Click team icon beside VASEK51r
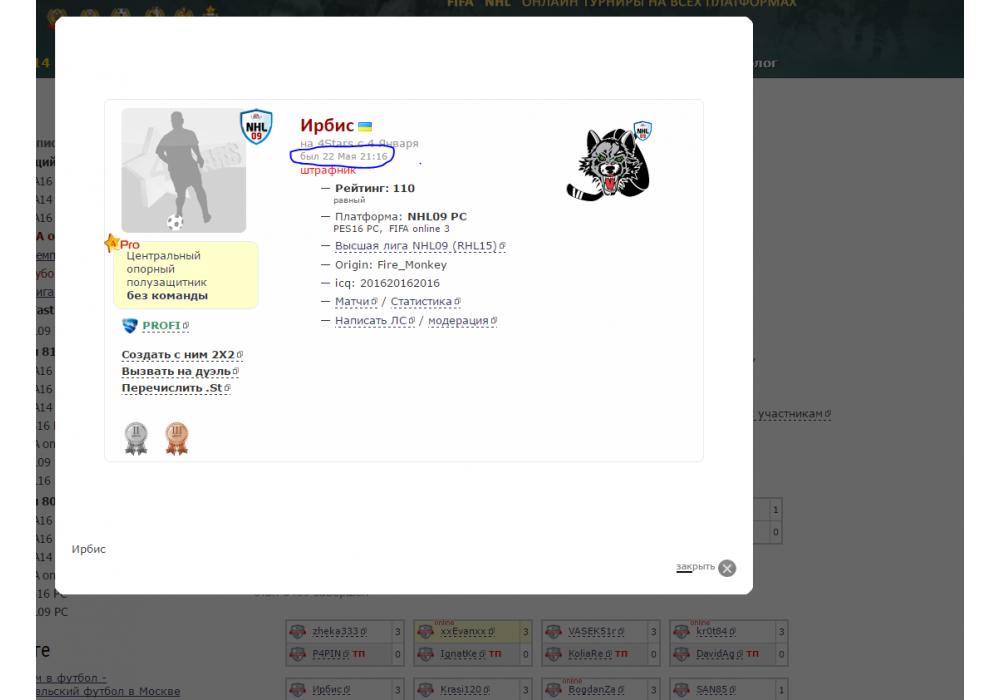This screenshot has width=1000, height=700. click(x=554, y=631)
